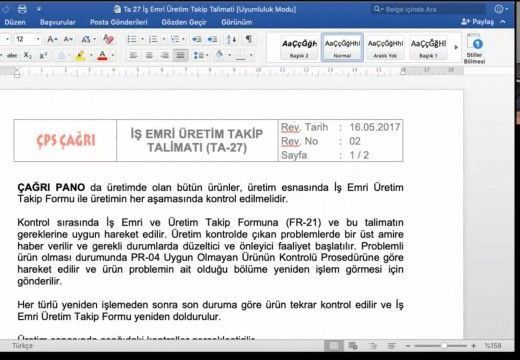Apply borders with the border icon

point(240,56)
